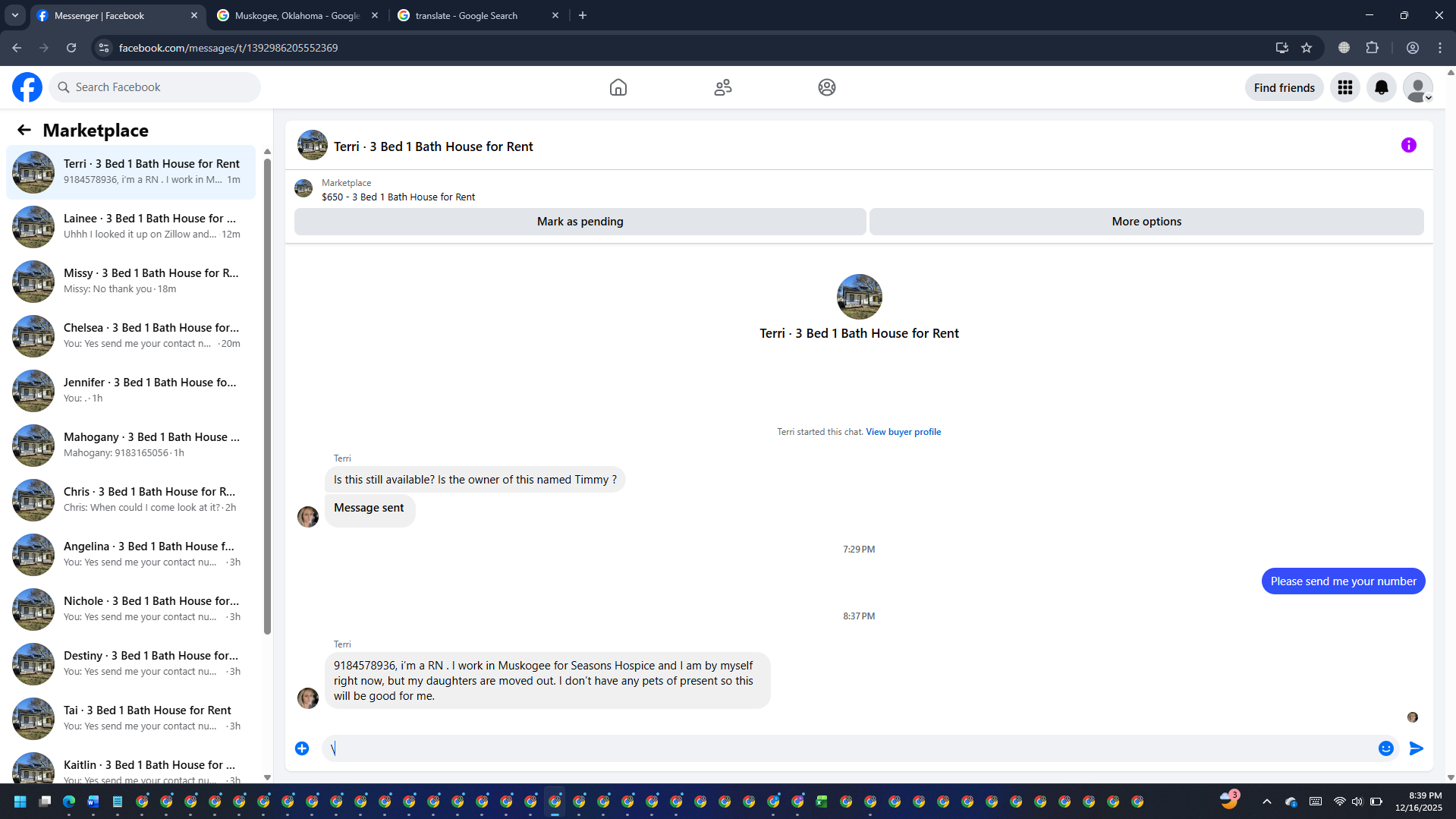Screen dimensions: 1456x819
Task: Click the Mark as pending button
Action: point(580,222)
